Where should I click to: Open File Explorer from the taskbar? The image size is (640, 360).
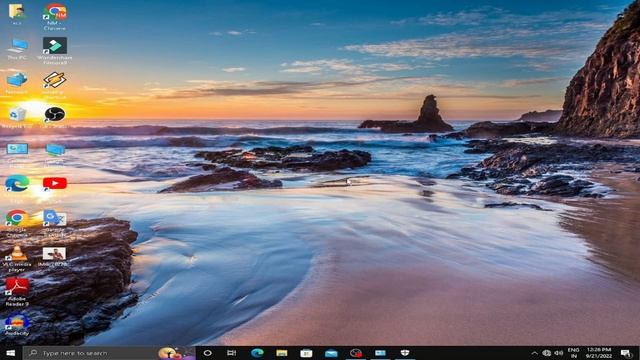282,353
